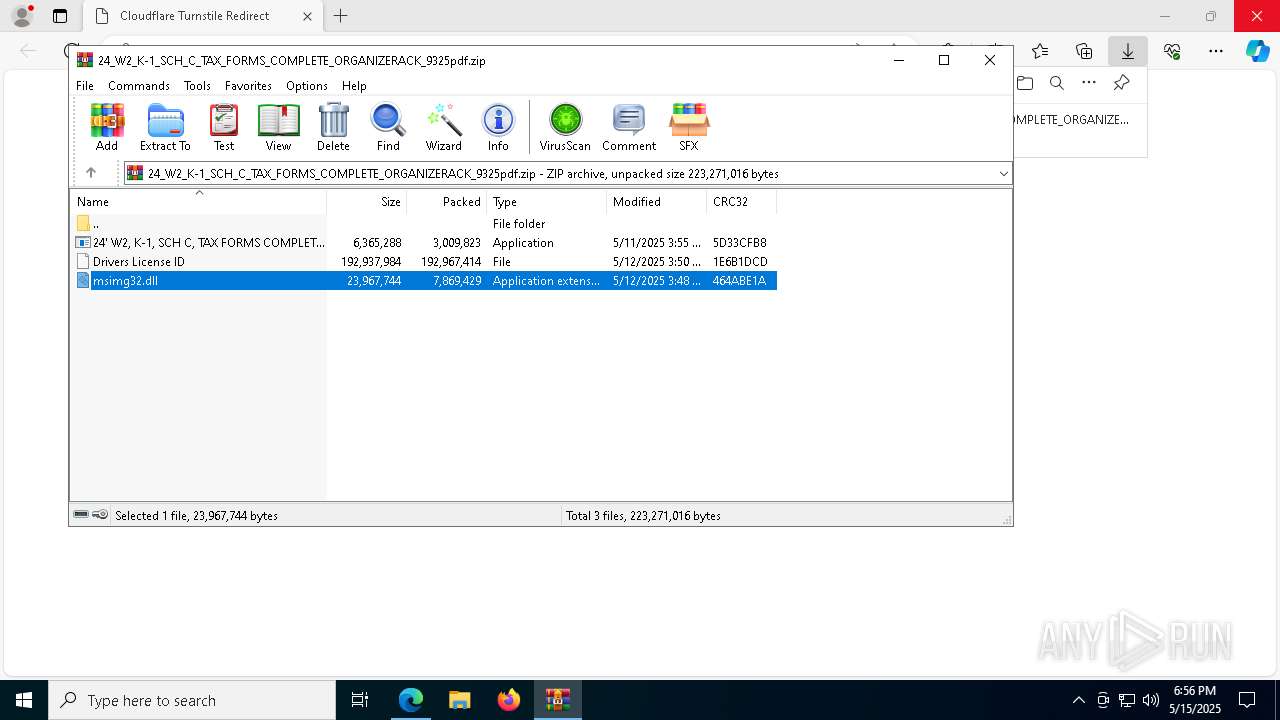Open Edge downloads icon
The width and height of the screenshot is (1280, 720).
tap(1128, 51)
